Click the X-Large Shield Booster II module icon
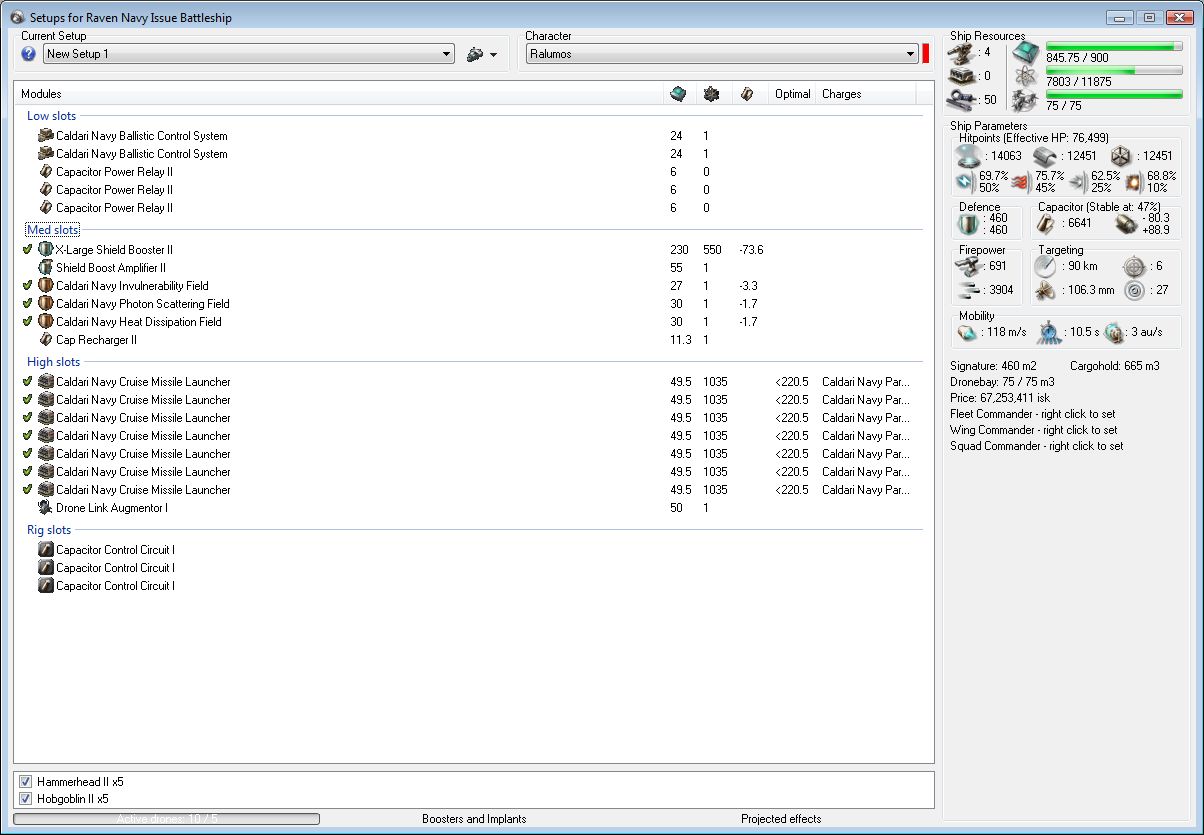Screen dimensions: 1204x835 pyautogui.click(x=45, y=250)
